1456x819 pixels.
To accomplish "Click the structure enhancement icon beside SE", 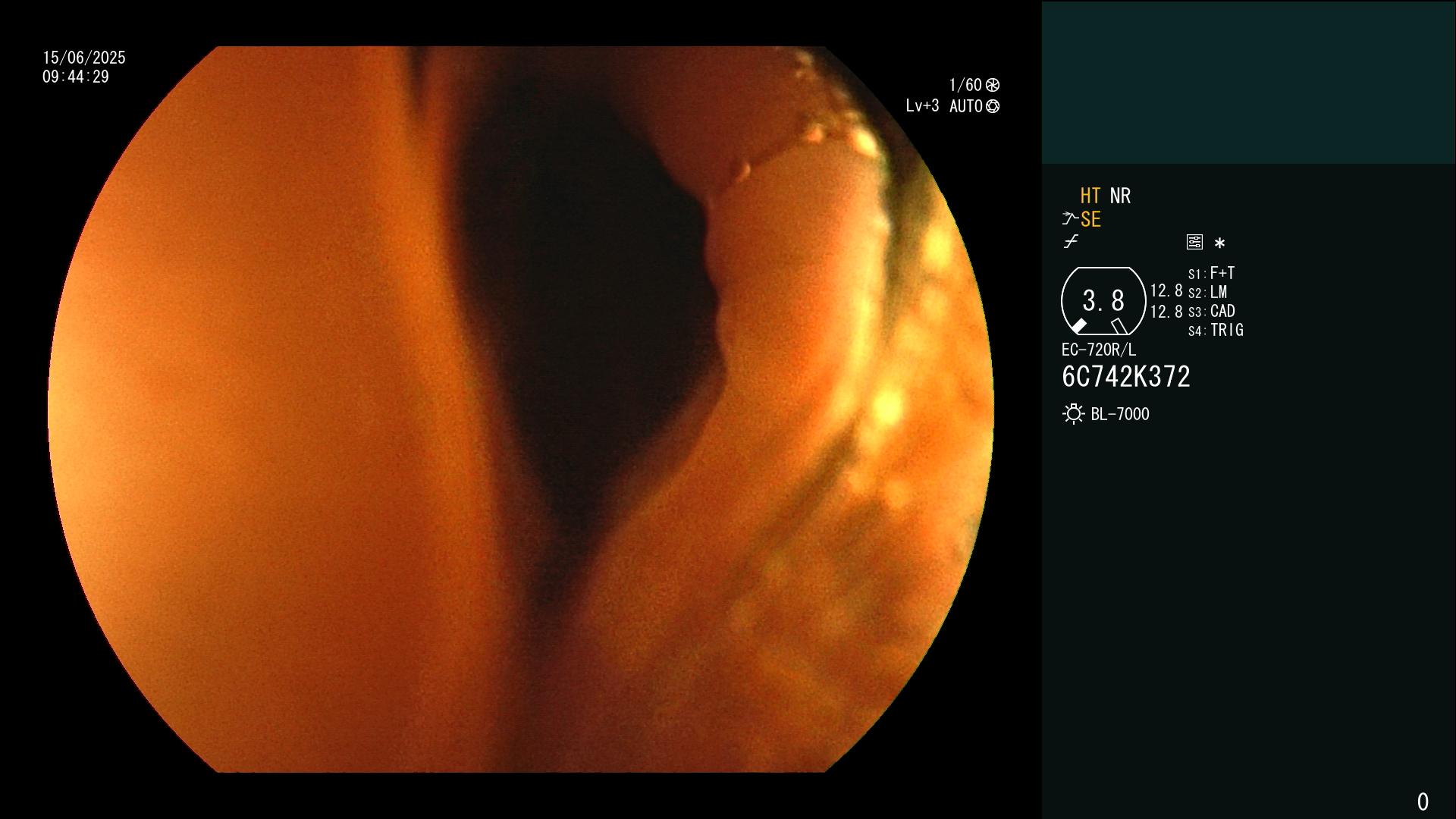I will 1070,219.
